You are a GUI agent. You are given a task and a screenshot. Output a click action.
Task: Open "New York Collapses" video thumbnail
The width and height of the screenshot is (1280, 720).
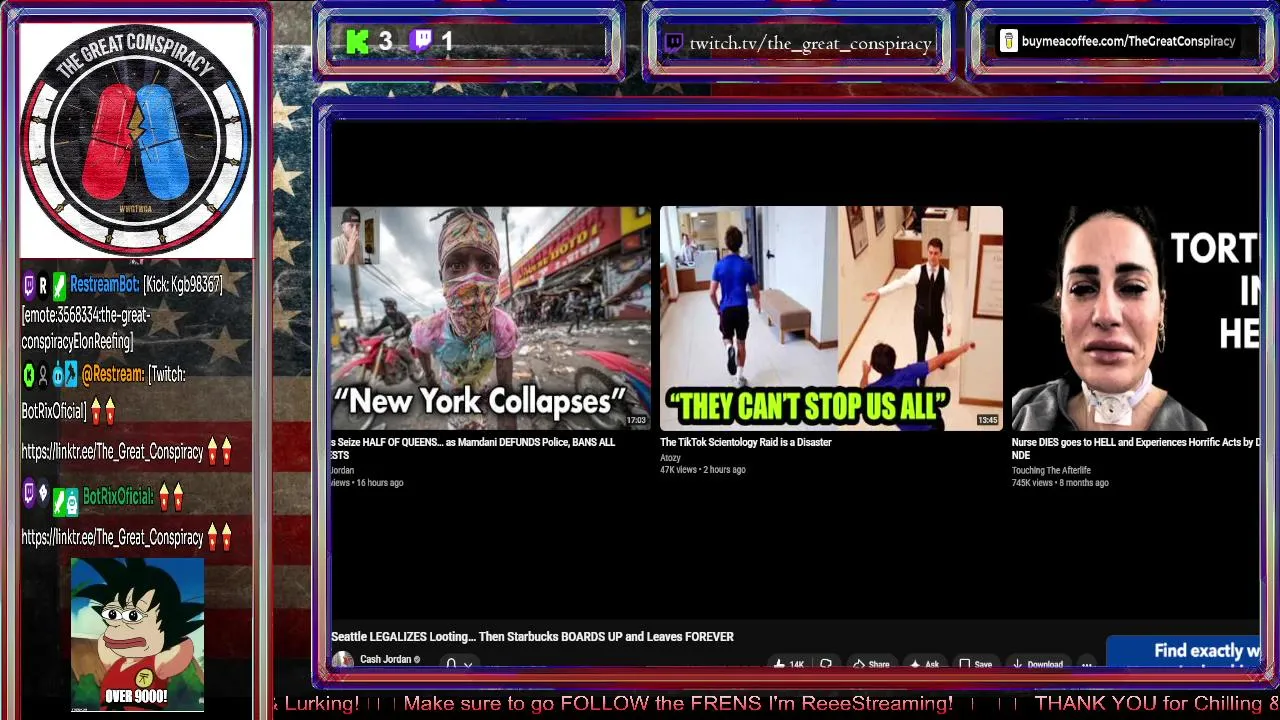(490, 318)
